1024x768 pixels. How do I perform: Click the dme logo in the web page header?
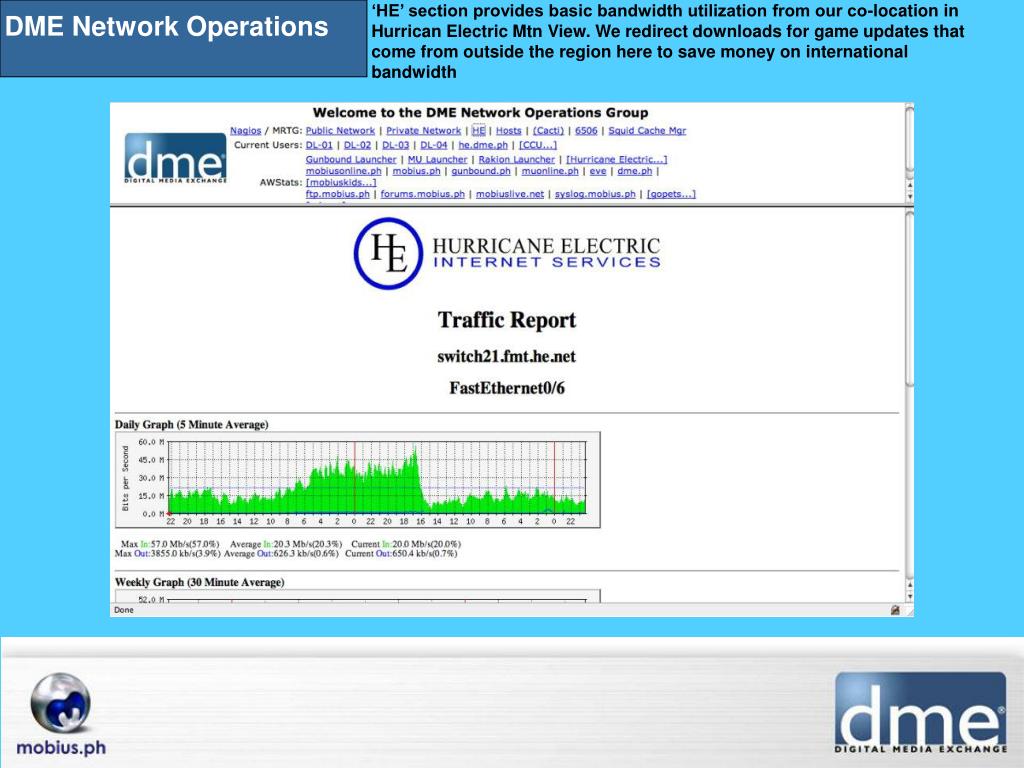175,158
